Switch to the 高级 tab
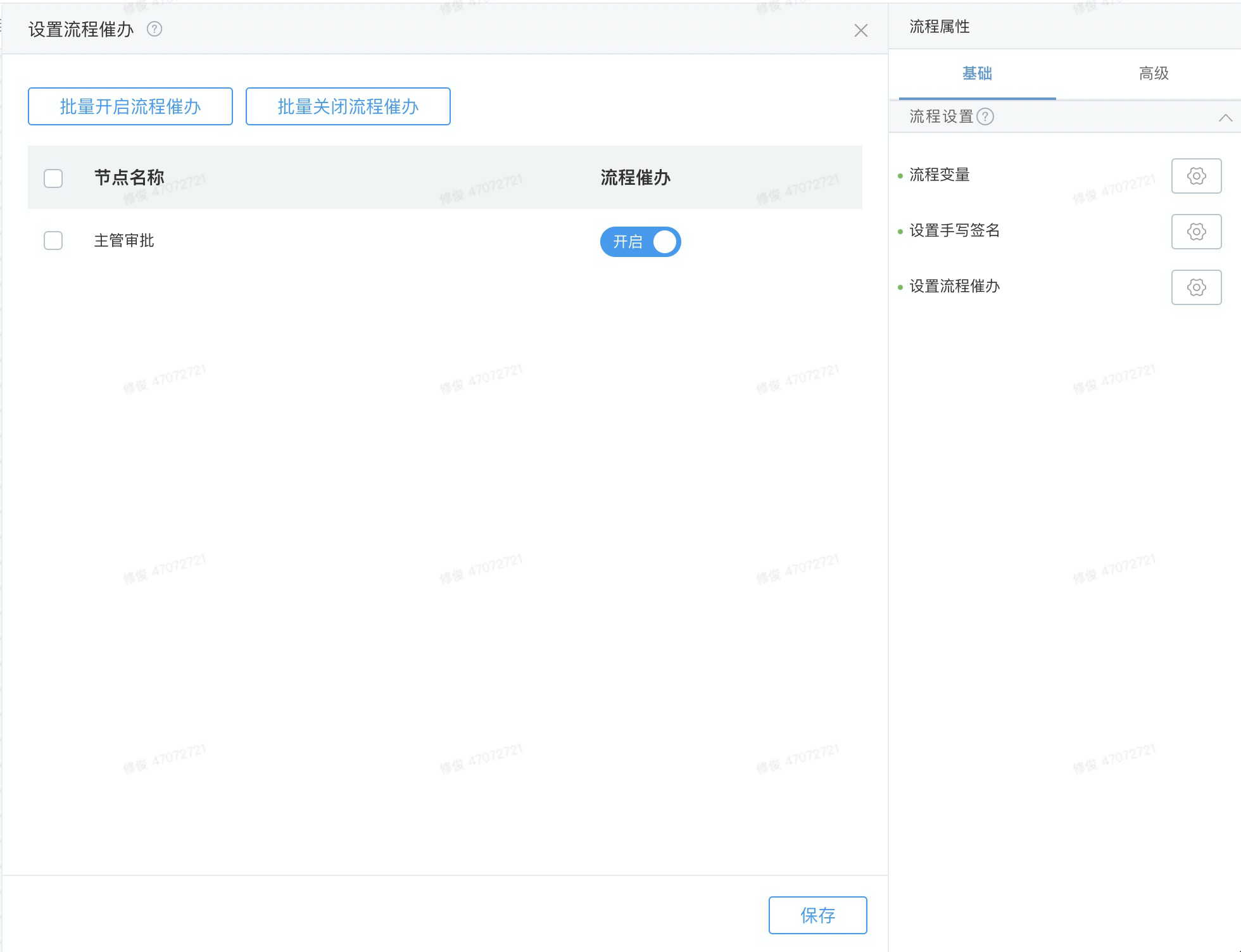 [1153, 73]
